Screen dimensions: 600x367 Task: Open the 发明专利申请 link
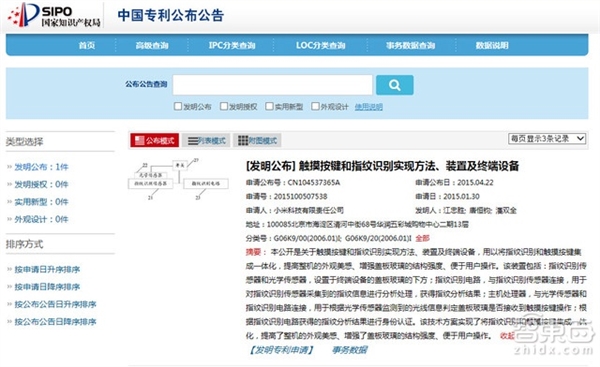[281, 350]
